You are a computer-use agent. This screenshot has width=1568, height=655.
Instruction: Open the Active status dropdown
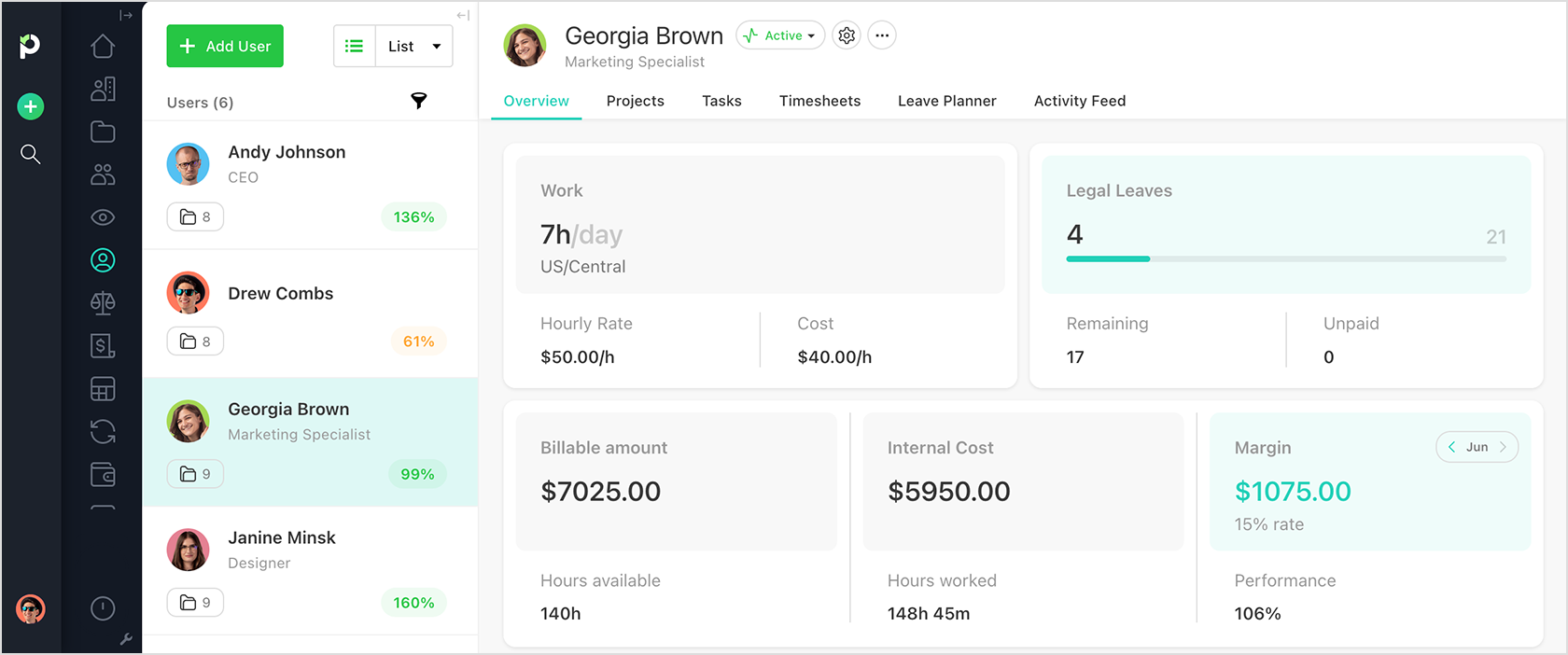pos(780,35)
